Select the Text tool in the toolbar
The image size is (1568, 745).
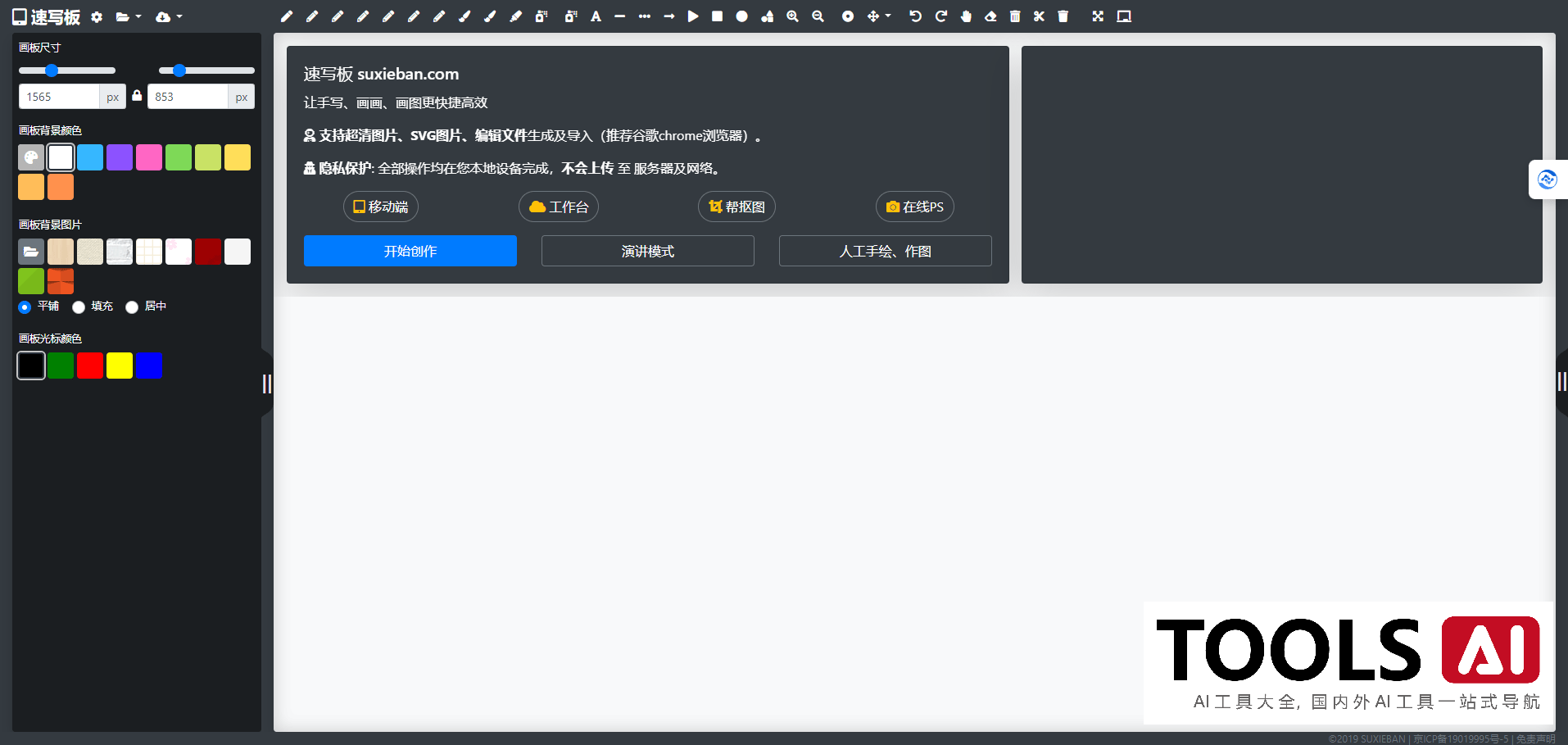coord(596,16)
